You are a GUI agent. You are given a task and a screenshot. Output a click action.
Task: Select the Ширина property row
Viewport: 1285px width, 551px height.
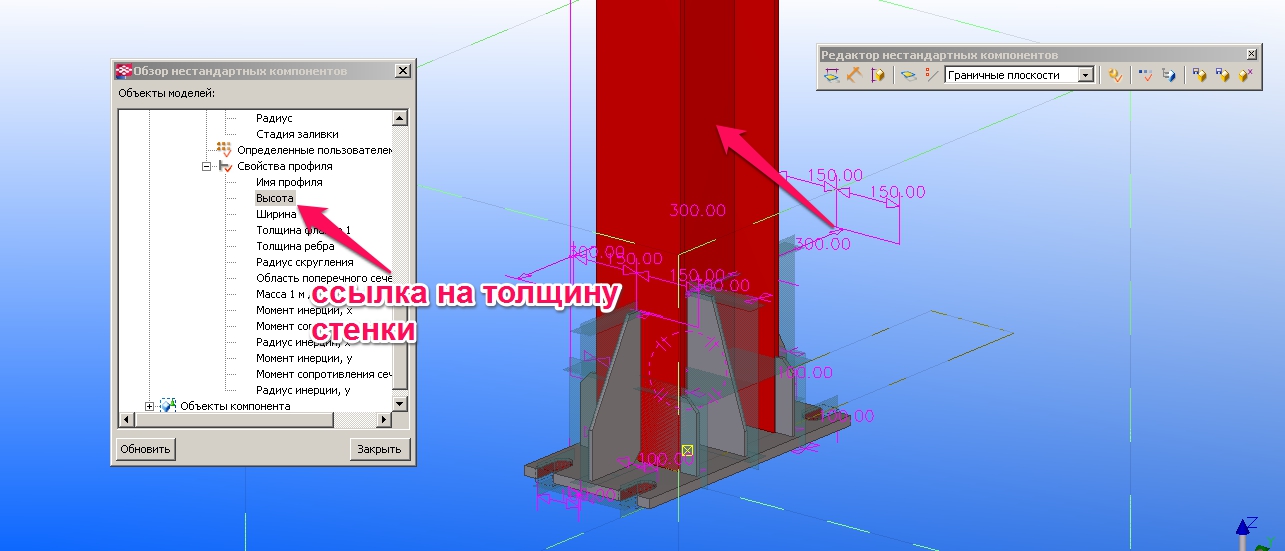(276, 214)
